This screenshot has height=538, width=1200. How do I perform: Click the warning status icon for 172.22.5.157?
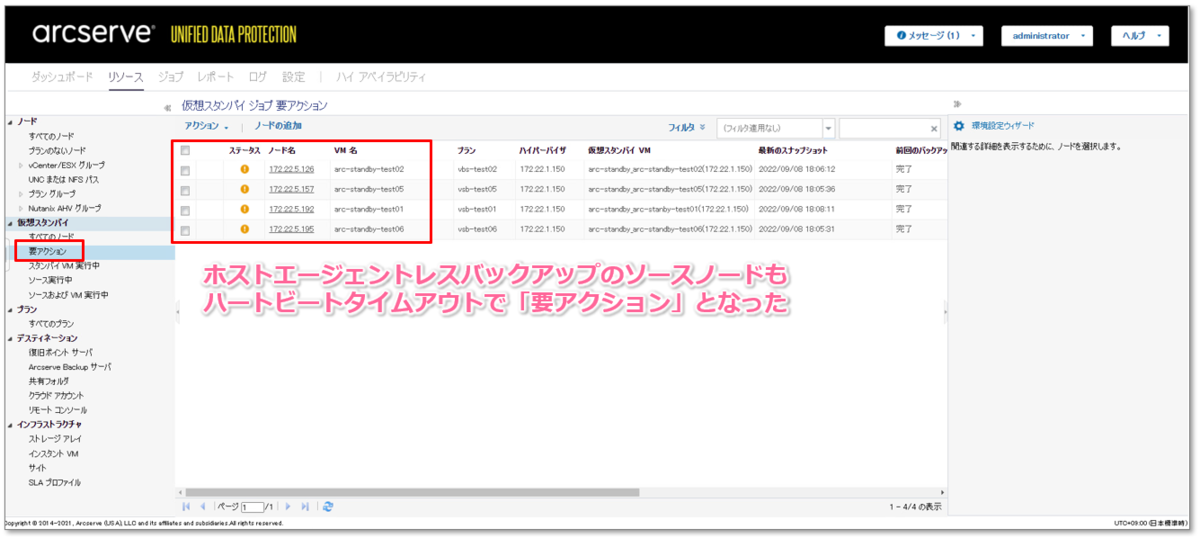[x=244, y=189]
